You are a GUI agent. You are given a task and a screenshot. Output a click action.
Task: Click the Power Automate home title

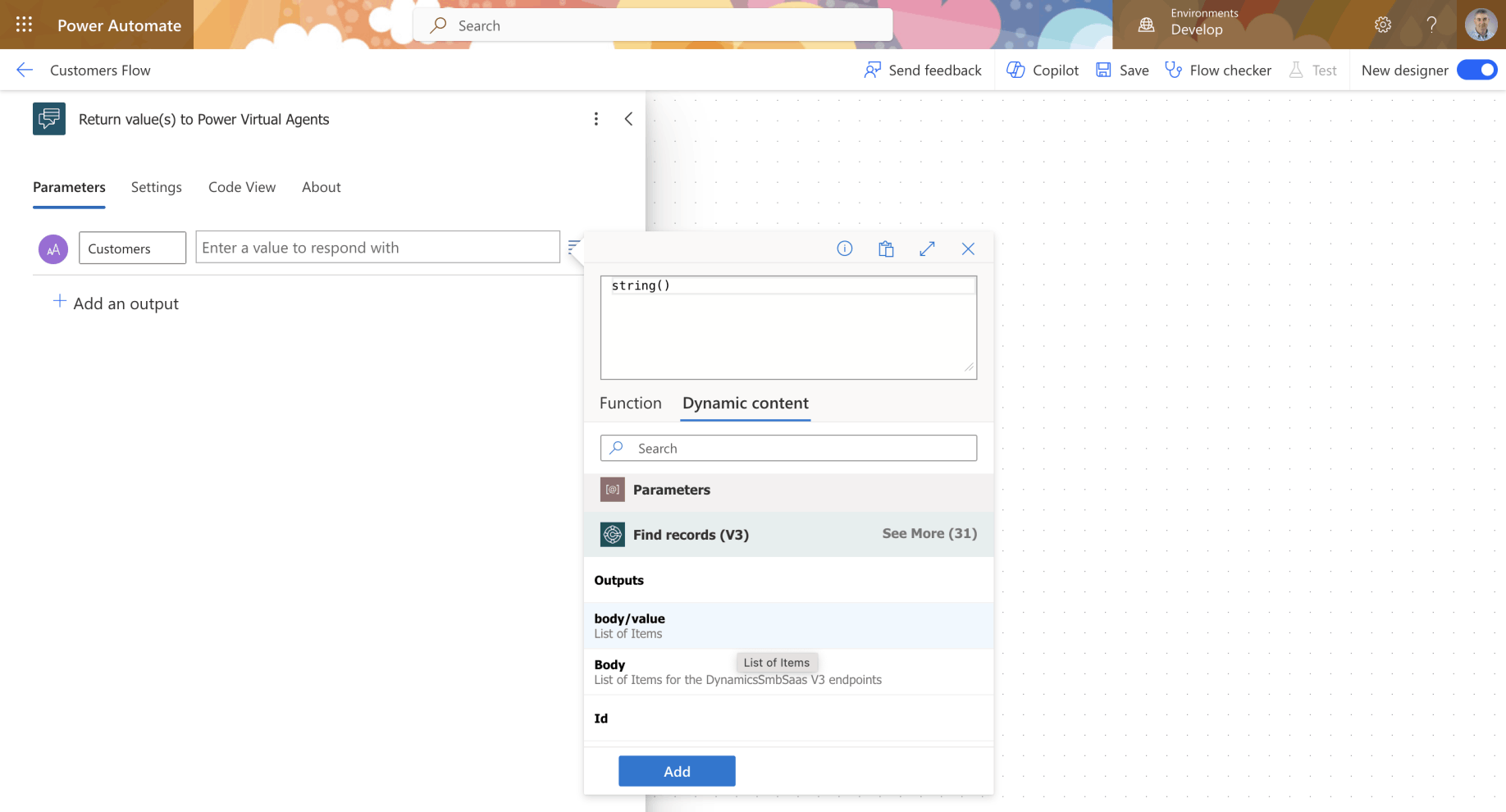tap(120, 25)
